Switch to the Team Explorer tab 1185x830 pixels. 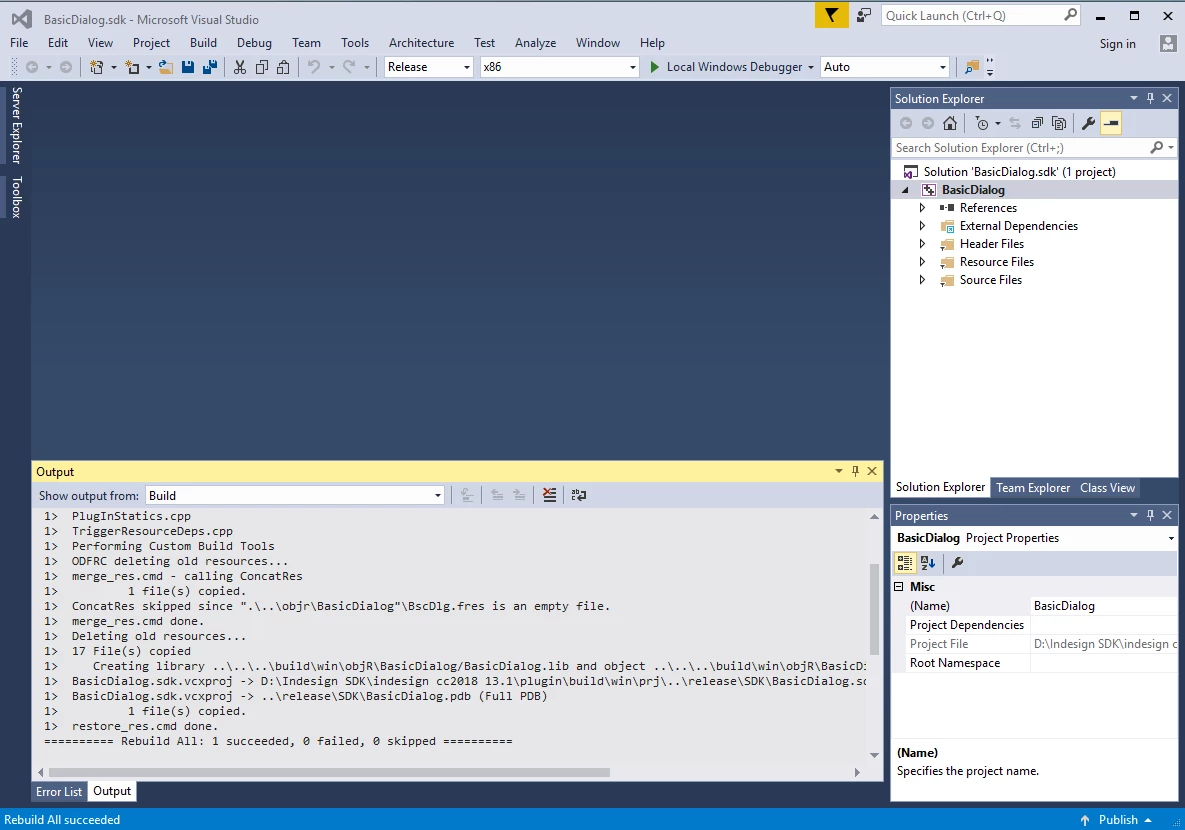(x=1032, y=488)
